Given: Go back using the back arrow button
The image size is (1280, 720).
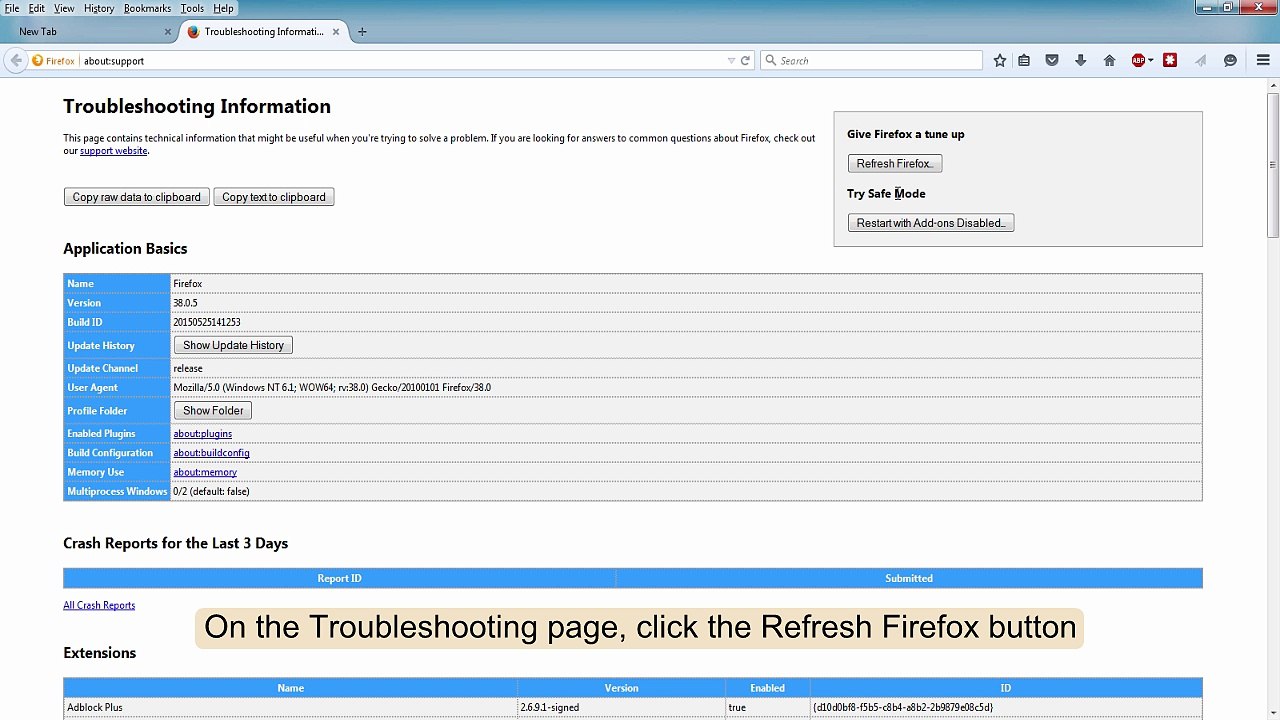Looking at the screenshot, I should [x=16, y=61].
